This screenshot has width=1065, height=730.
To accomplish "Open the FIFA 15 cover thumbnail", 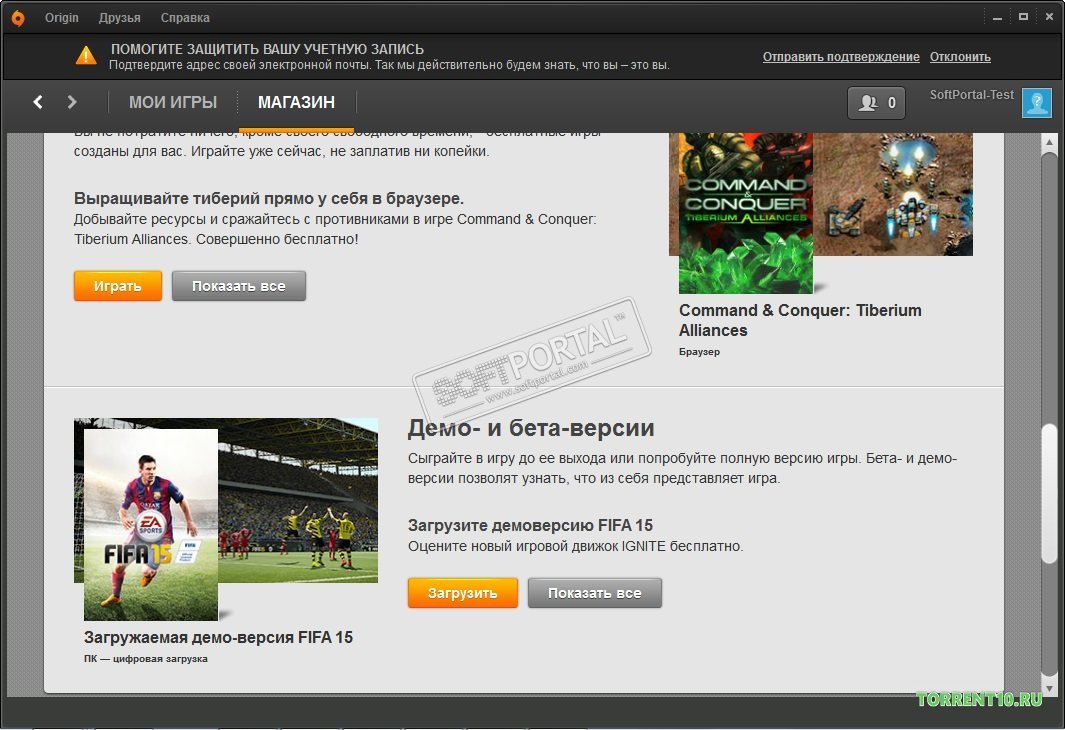I will (151, 524).
